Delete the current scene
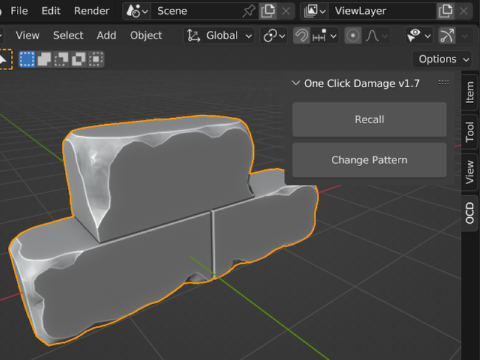Viewport: 480px width, 360px height. tap(286, 11)
